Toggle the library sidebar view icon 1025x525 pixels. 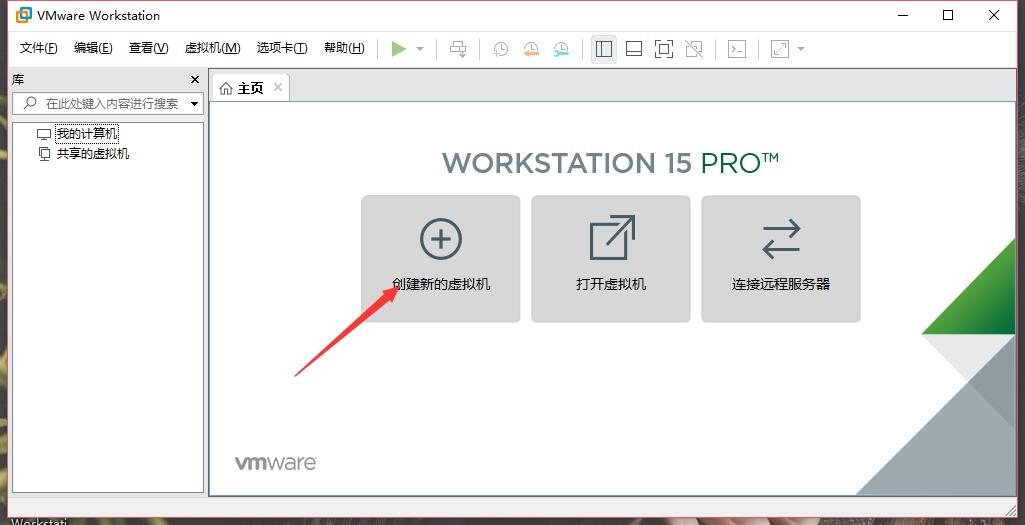pos(604,49)
